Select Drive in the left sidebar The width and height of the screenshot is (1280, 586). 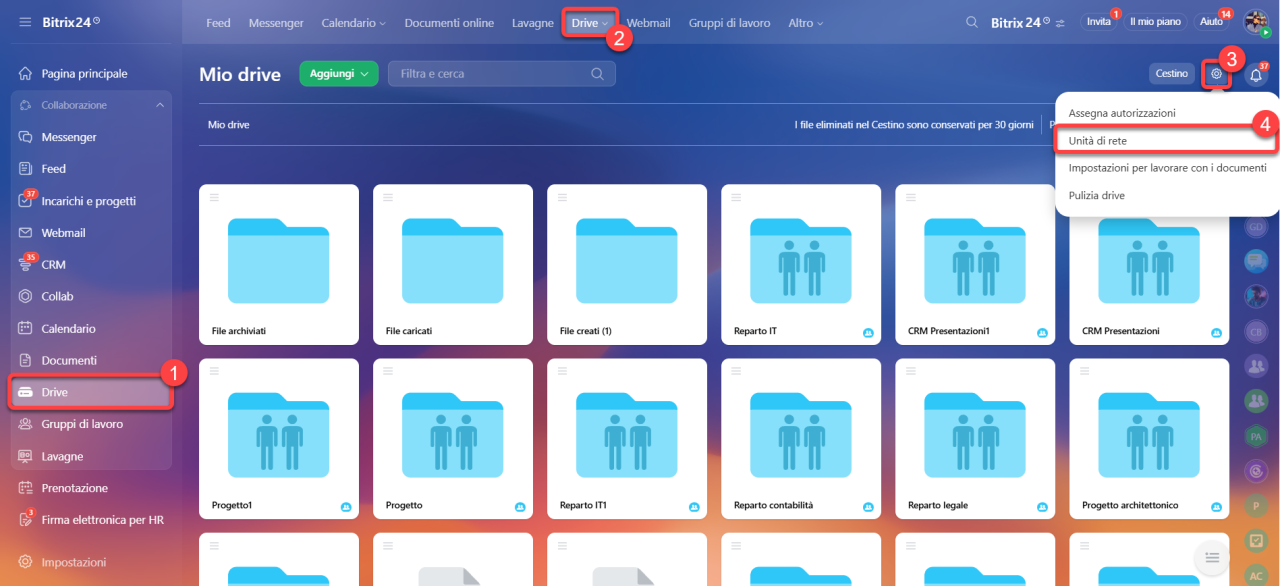click(x=91, y=392)
